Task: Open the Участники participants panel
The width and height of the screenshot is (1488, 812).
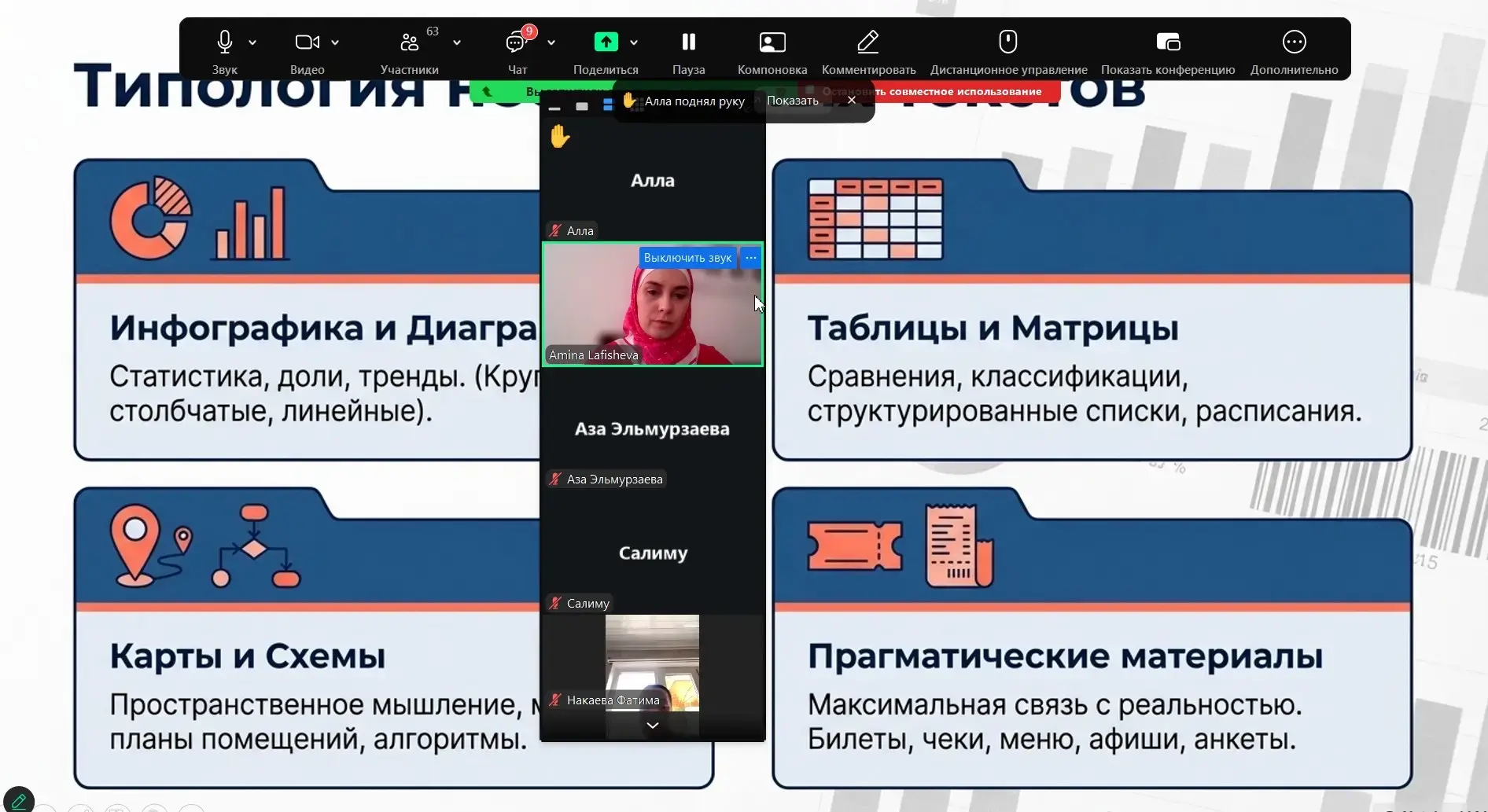Action: 409,42
